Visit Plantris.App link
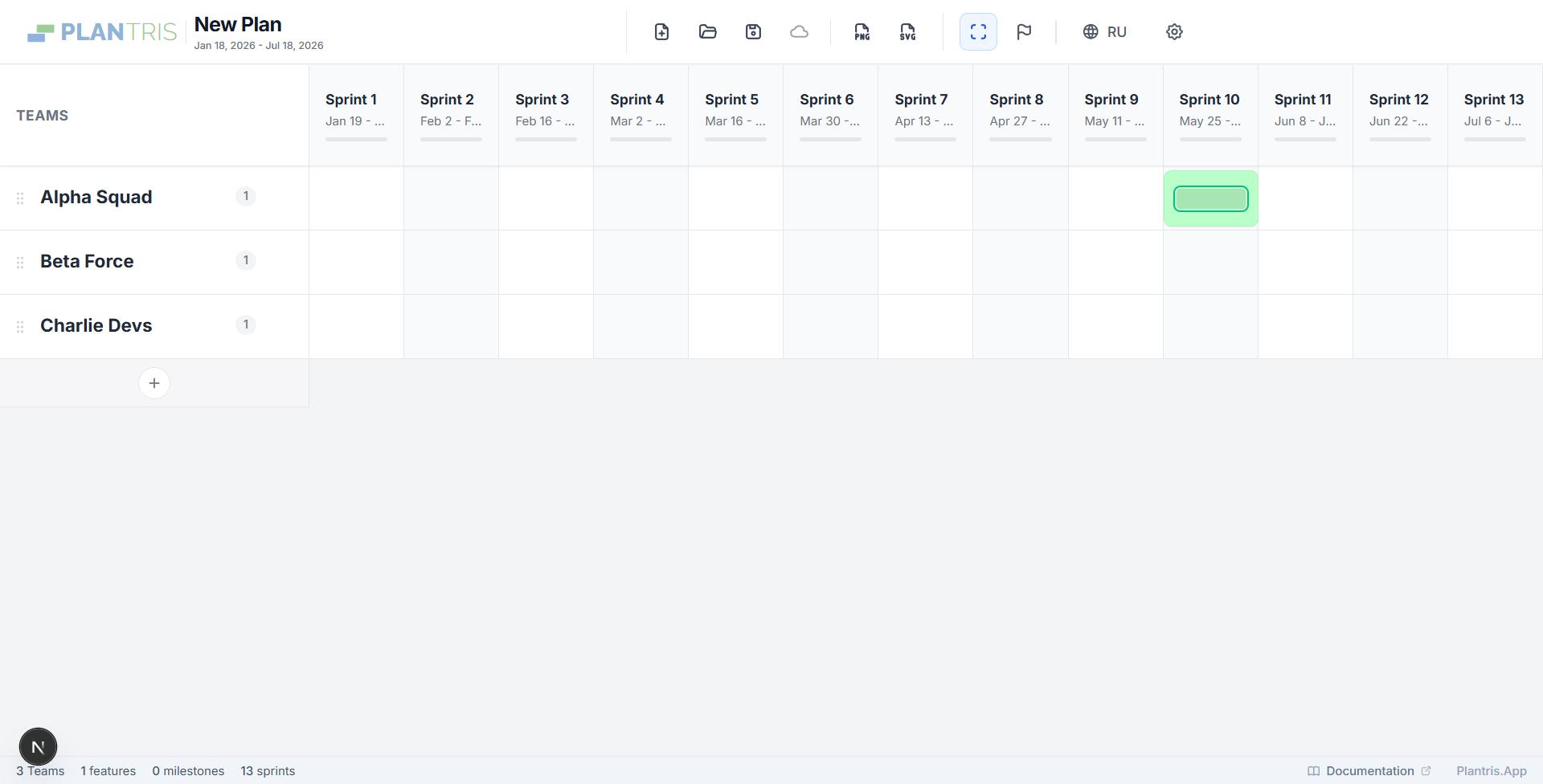 1492,771
